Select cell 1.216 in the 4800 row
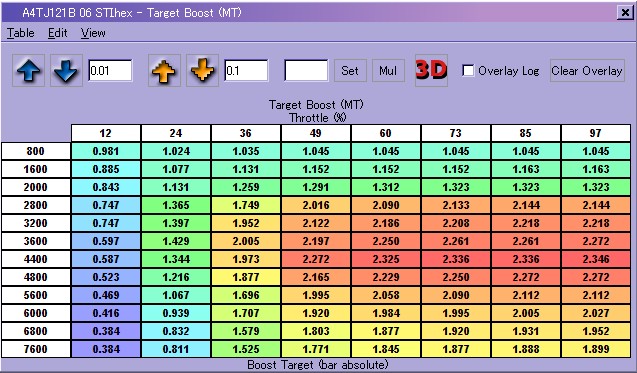 click(176, 277)
